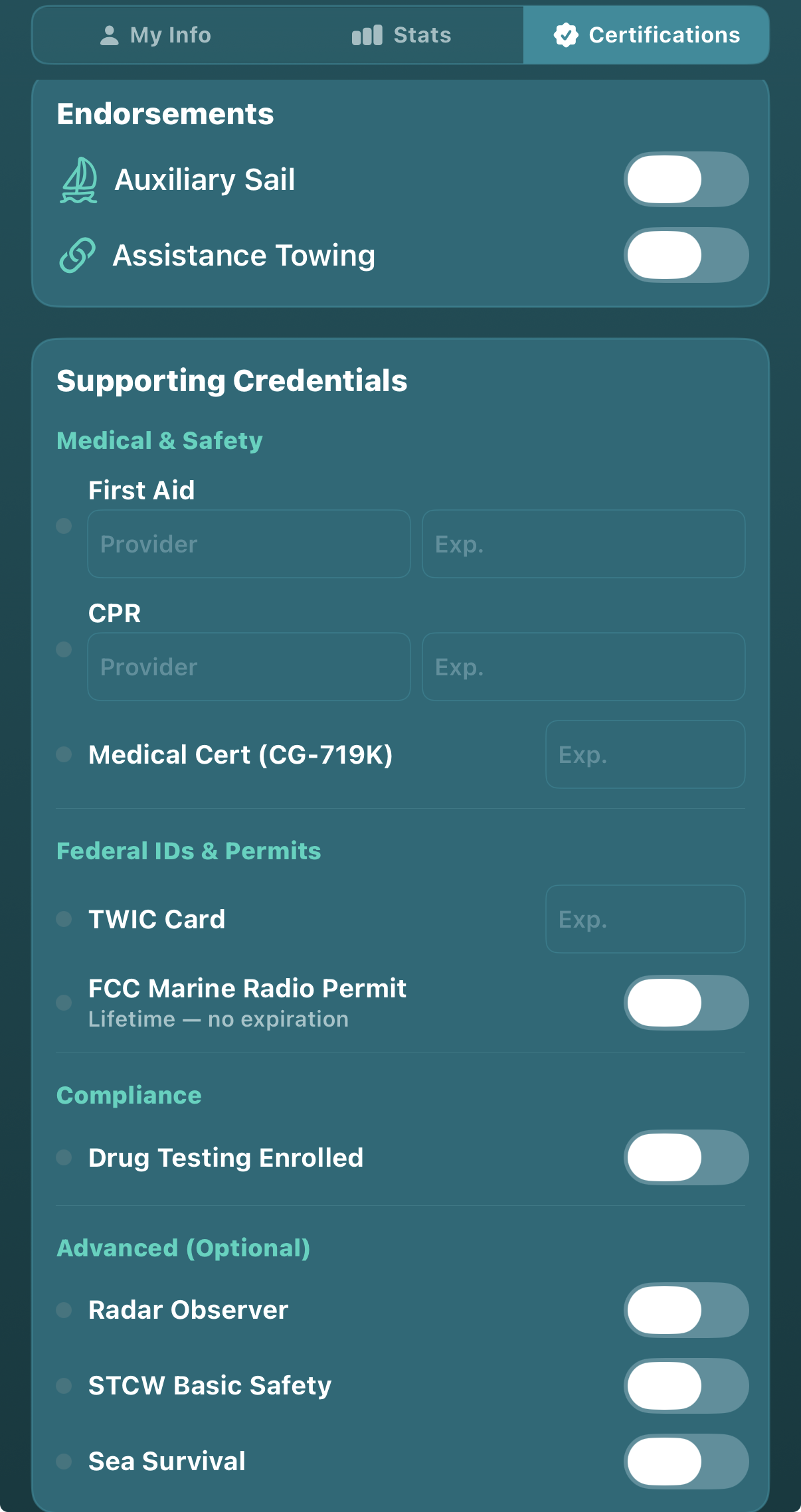Click the First Aid Provider field
Viewport: 801px width, 1512px height.
click(248, 544)
